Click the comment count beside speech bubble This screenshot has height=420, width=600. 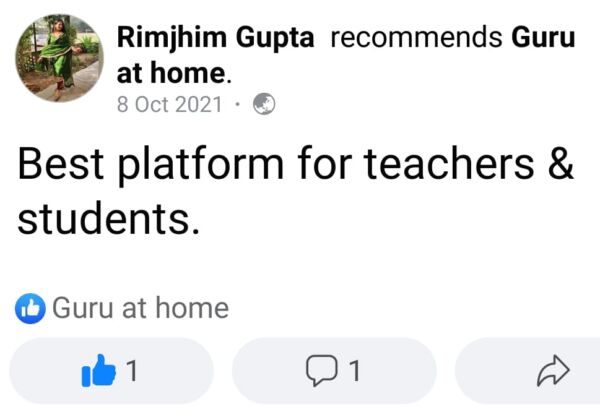353,371
